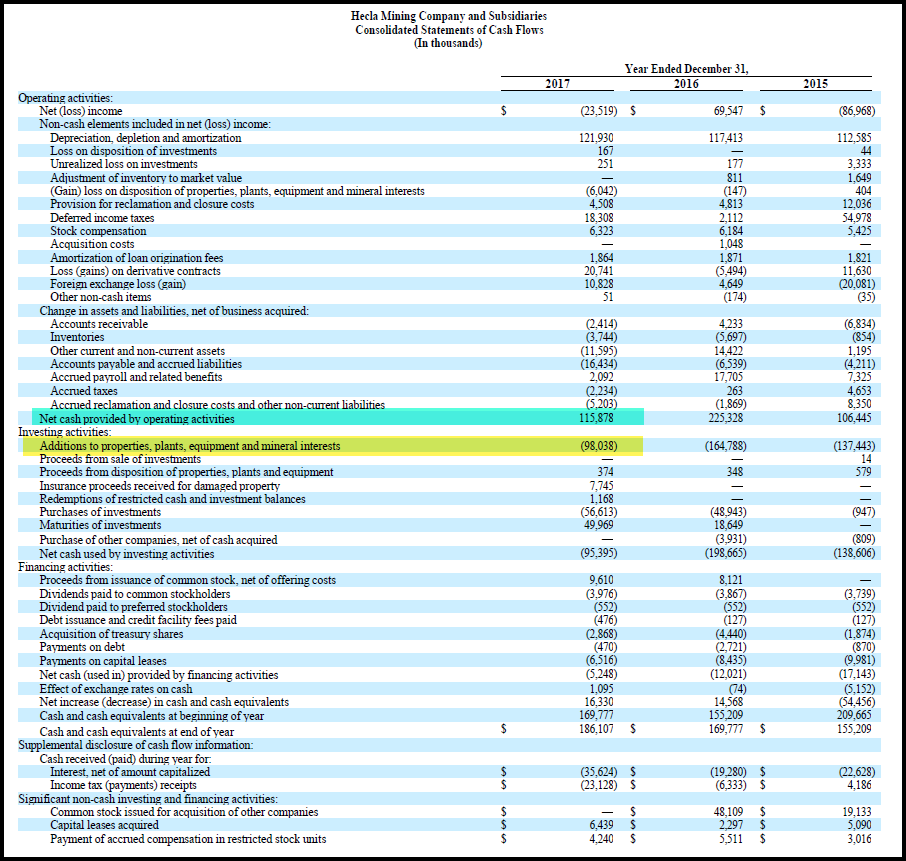Image resolution: width=906 pixels, height=861 pixels.
Task: Click the (In thousands) subtitle
Action: click(448, 43)
